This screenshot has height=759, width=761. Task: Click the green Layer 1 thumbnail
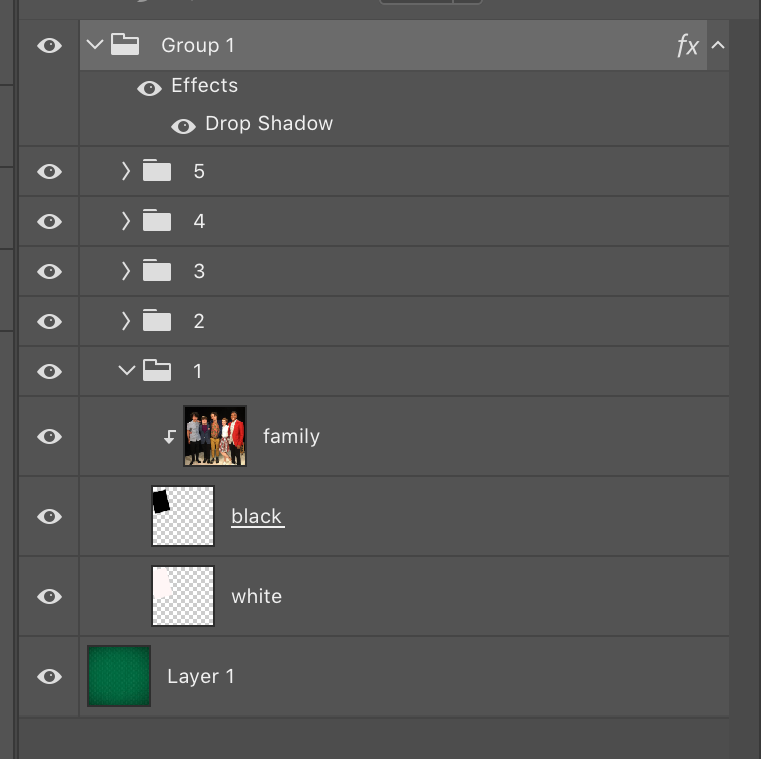(x=119, y=677)
